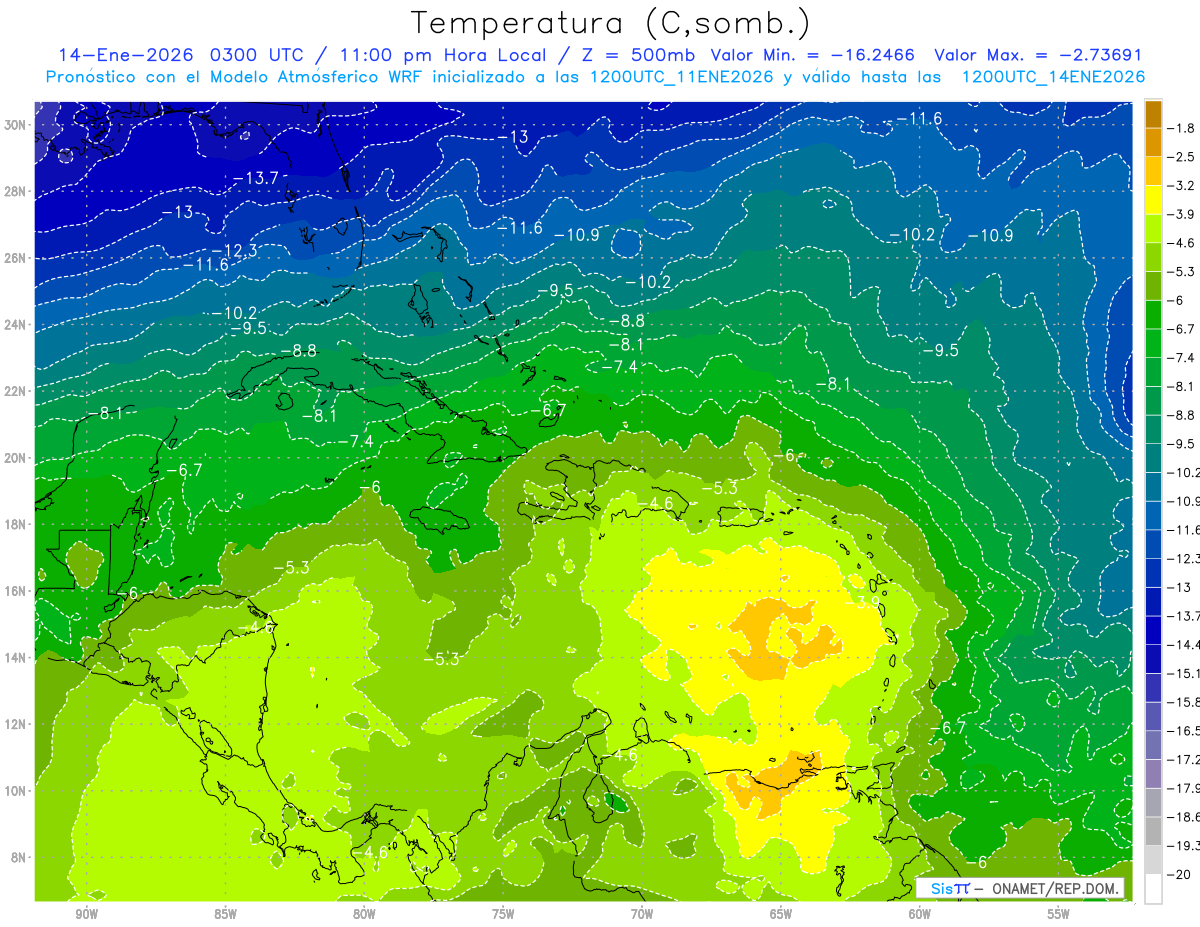
Task: Click the 85W longitude axis label
Action: click(225, 914)
